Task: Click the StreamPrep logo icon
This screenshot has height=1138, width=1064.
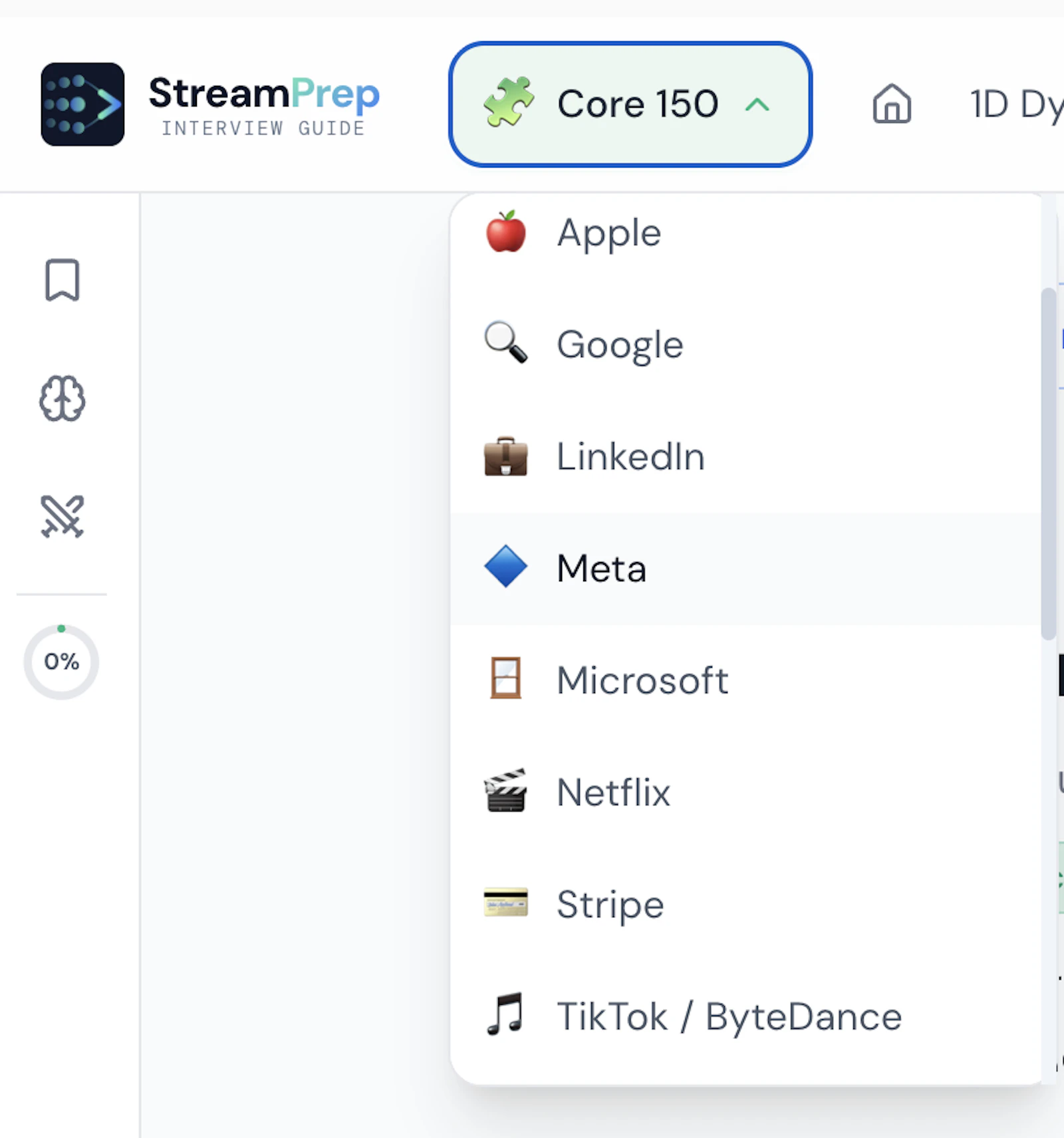Action: pos(82,104)
